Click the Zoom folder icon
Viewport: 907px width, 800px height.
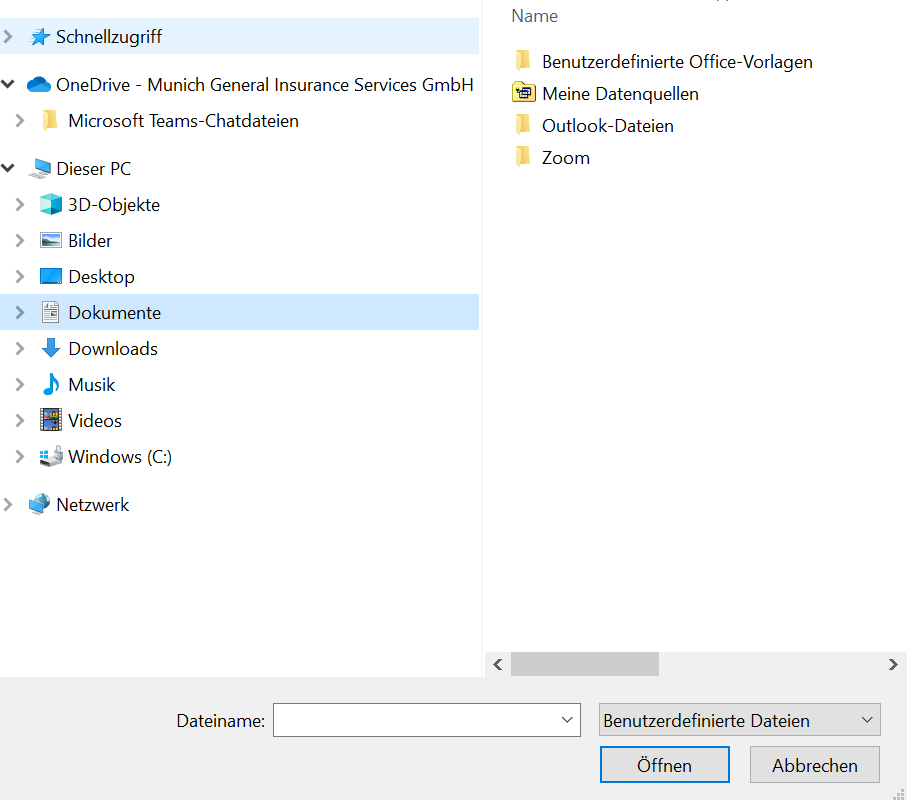click(522, 157)
